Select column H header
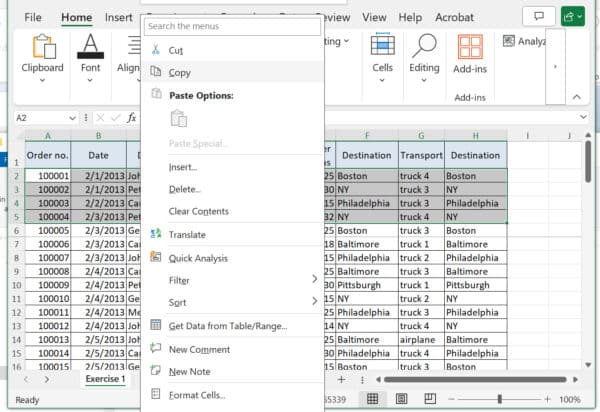The width and height of the screenshot is (600, 412). (x=476, y=135)
